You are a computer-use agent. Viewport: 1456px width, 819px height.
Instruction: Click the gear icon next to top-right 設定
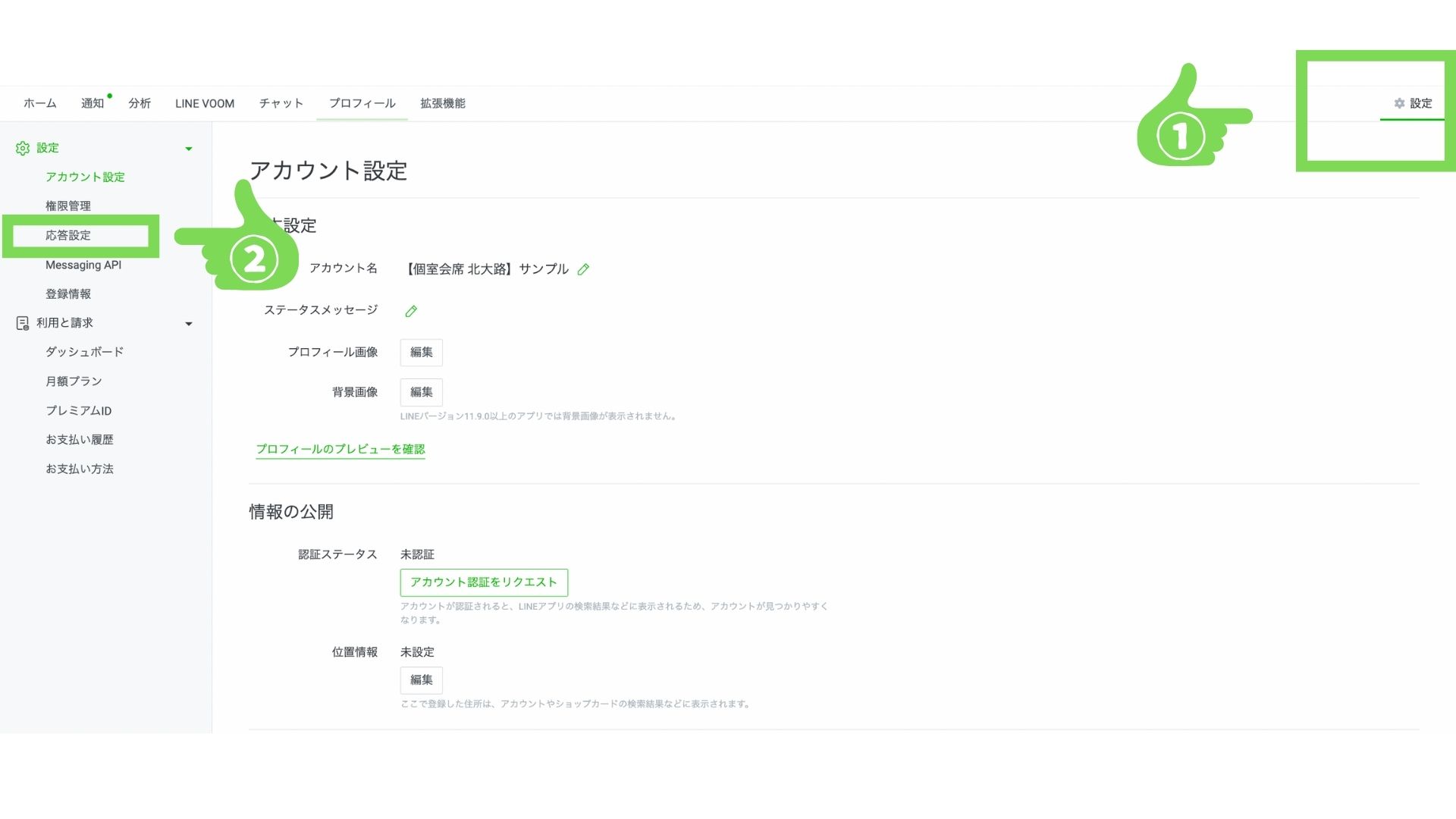point(1399,103)
